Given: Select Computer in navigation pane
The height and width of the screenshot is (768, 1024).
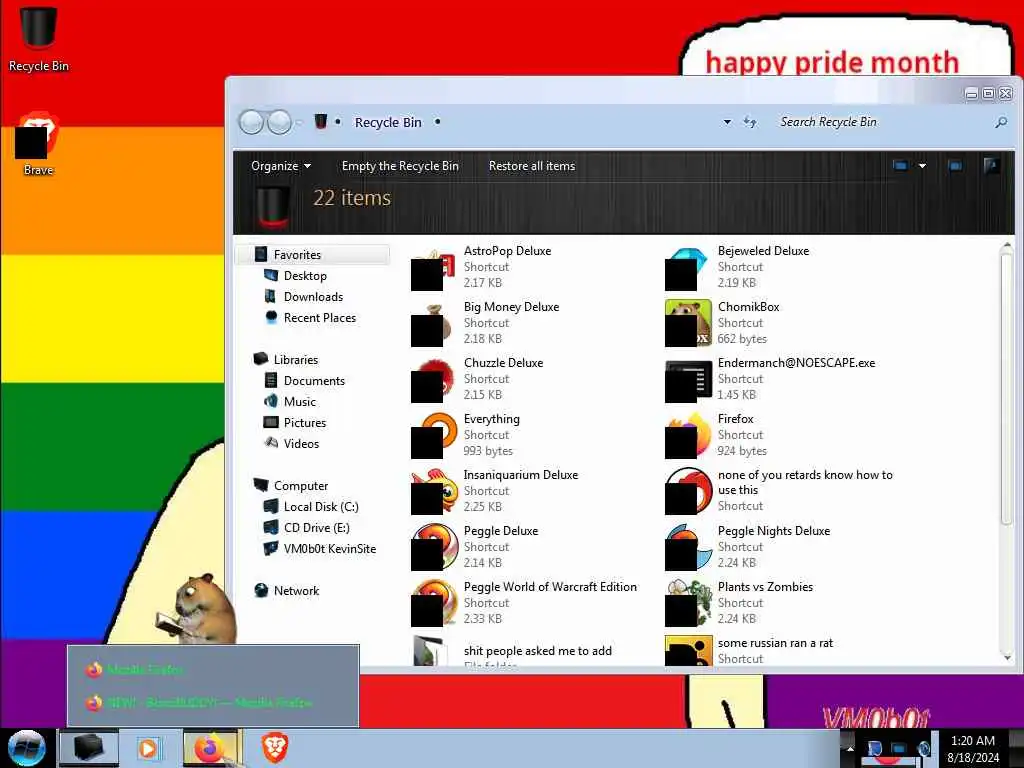Looking at the screenshot, I should [x=301, y=486].
